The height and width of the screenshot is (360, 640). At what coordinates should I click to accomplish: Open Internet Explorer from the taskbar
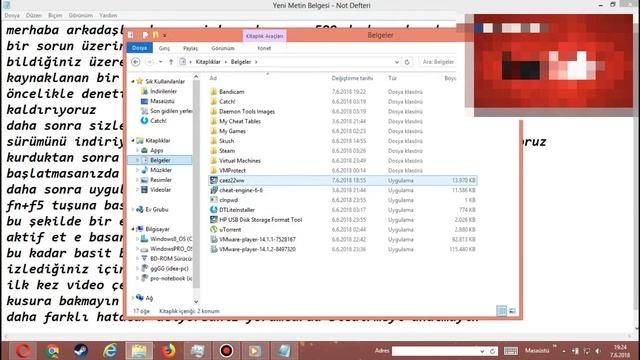(x=110, y=351)
